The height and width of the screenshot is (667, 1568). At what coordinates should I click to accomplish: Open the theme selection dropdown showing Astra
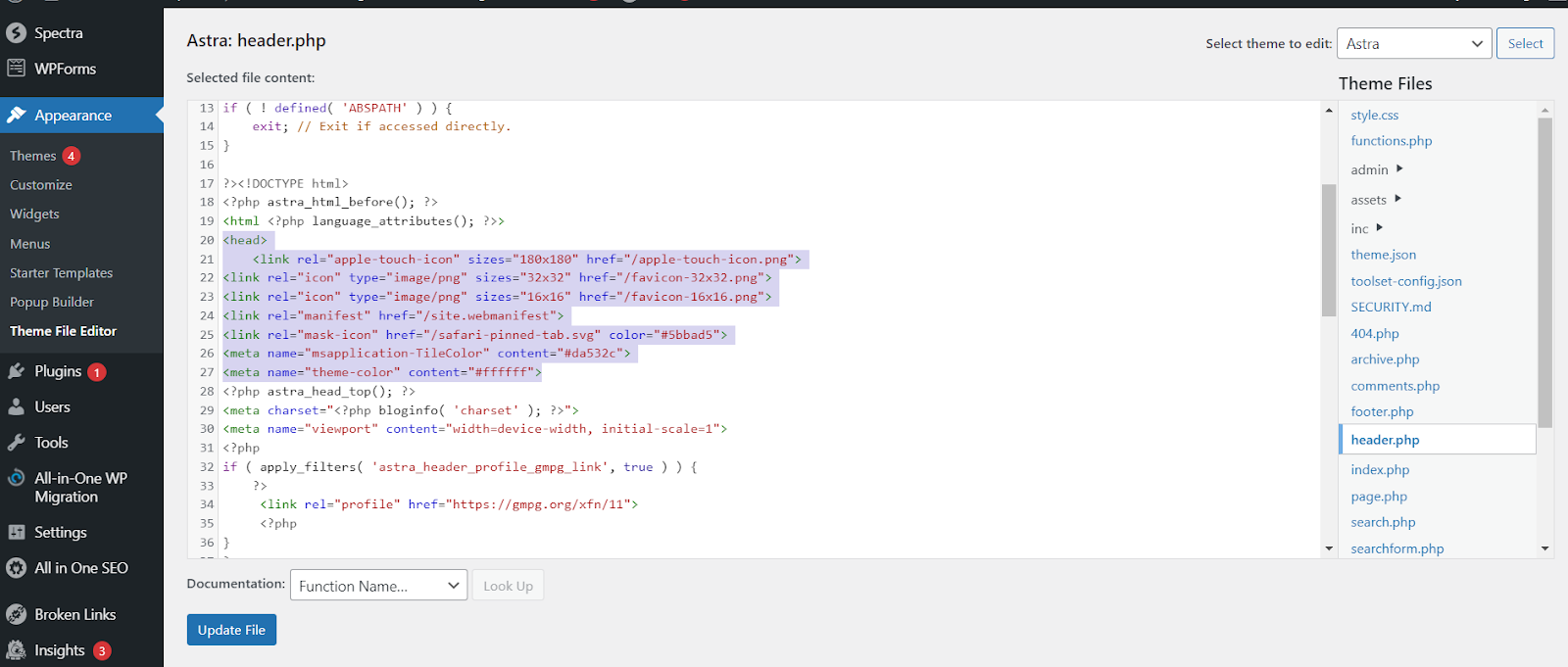pos(1414,43)
